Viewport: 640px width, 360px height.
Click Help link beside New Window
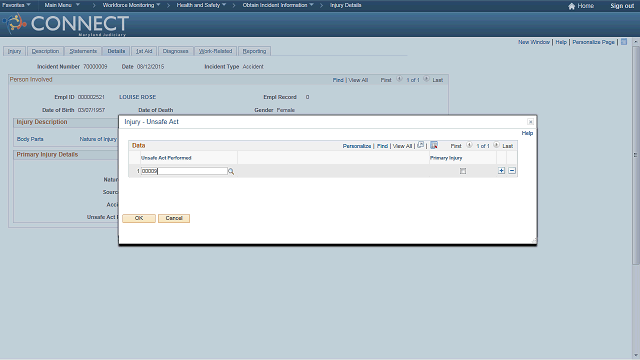pyautogui.click(x=561, y=42)
